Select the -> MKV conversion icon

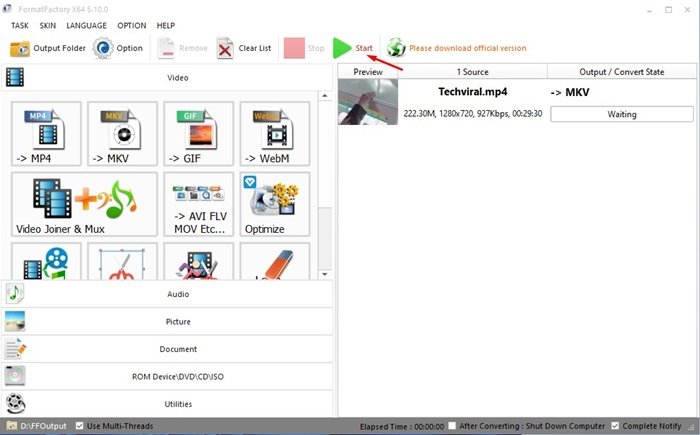coord(122,134)
